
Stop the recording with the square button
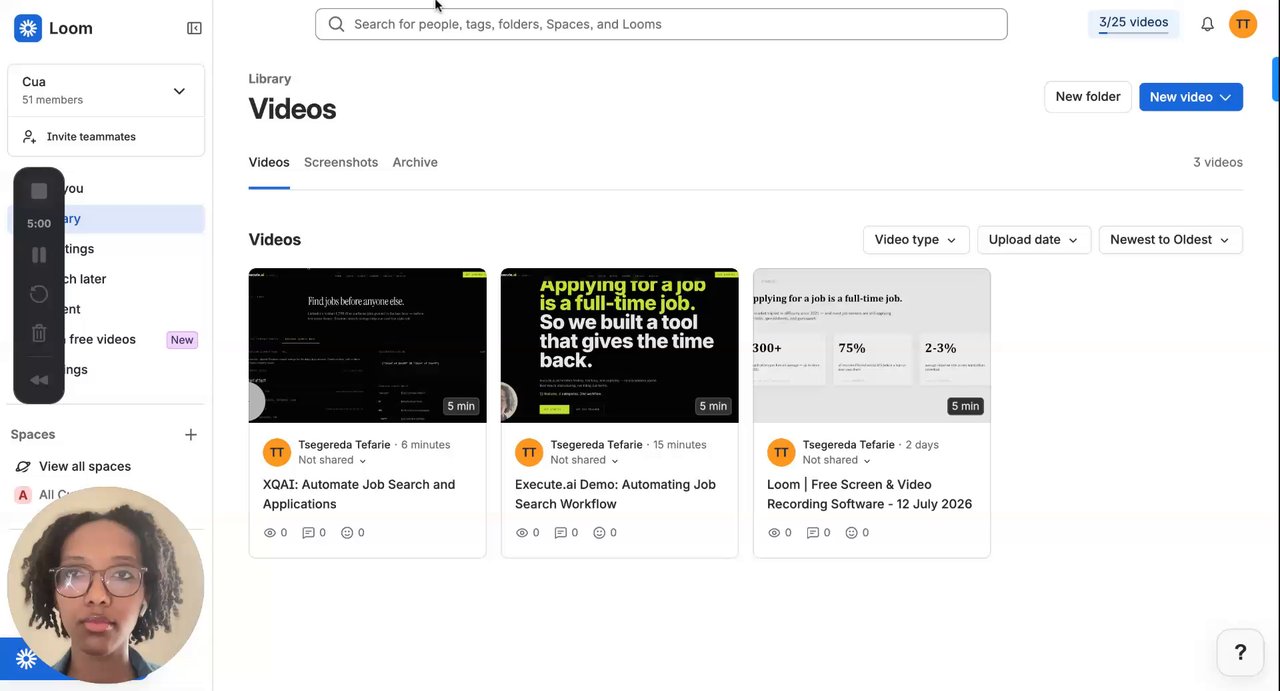[x=39, y=191]
